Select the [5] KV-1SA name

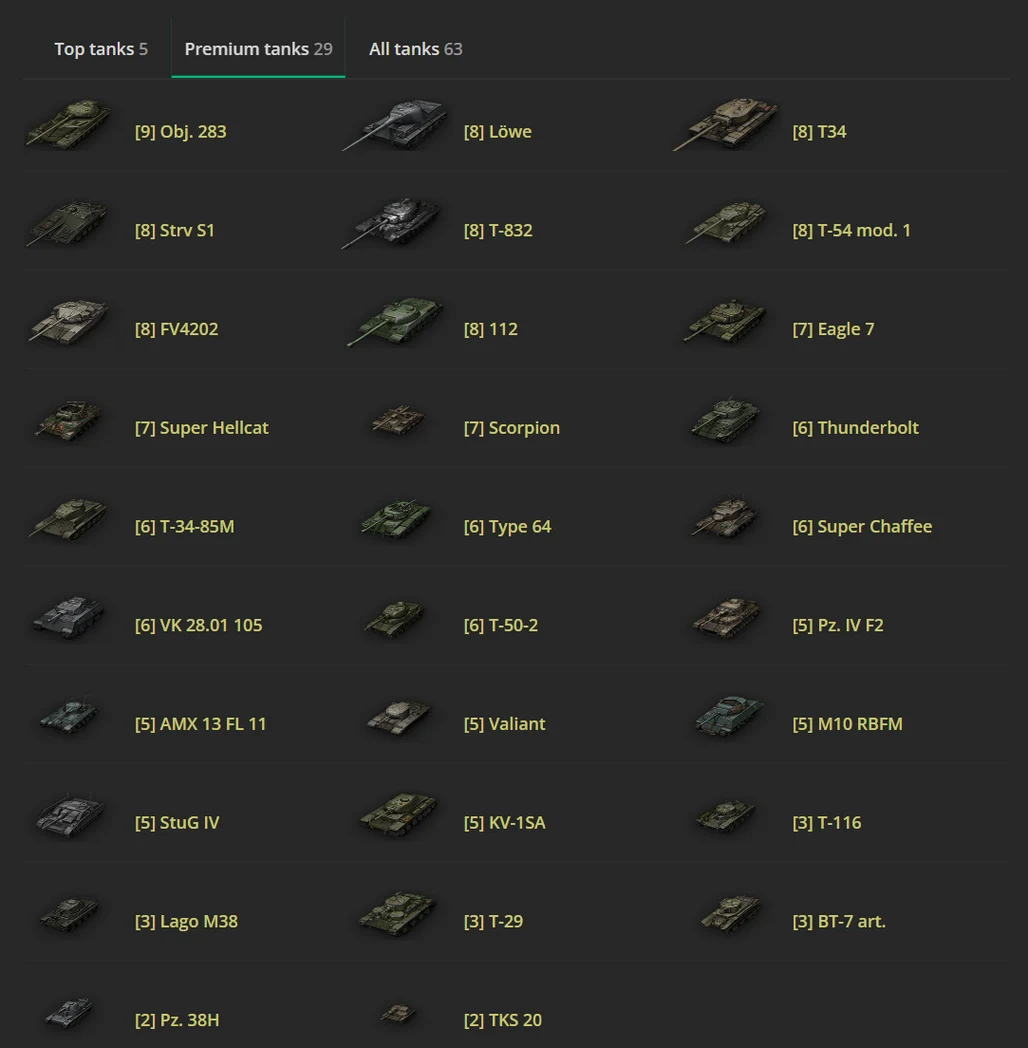click(505, 823)
